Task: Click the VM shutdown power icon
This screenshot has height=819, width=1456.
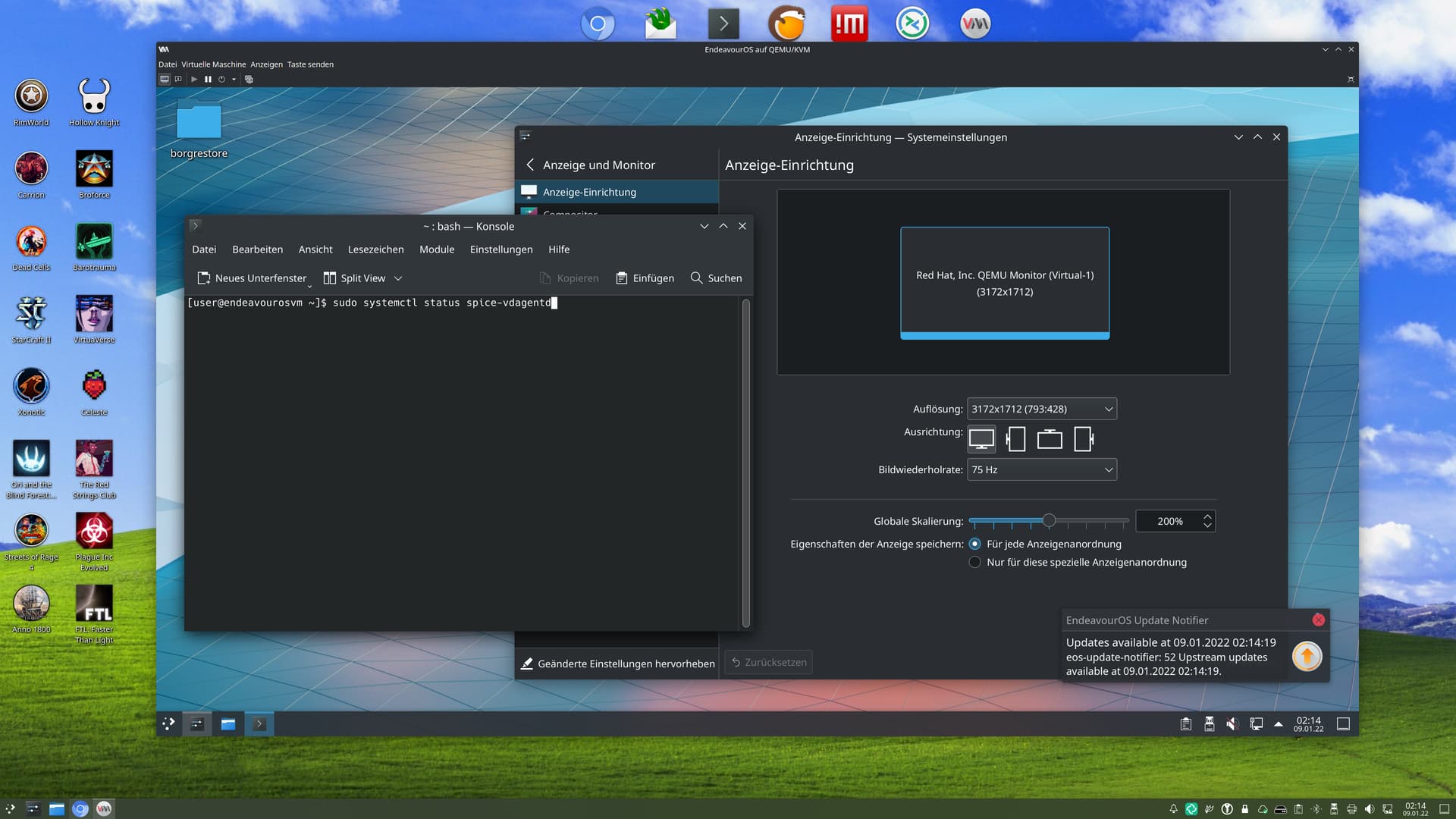Action: (x=221, y=79)
